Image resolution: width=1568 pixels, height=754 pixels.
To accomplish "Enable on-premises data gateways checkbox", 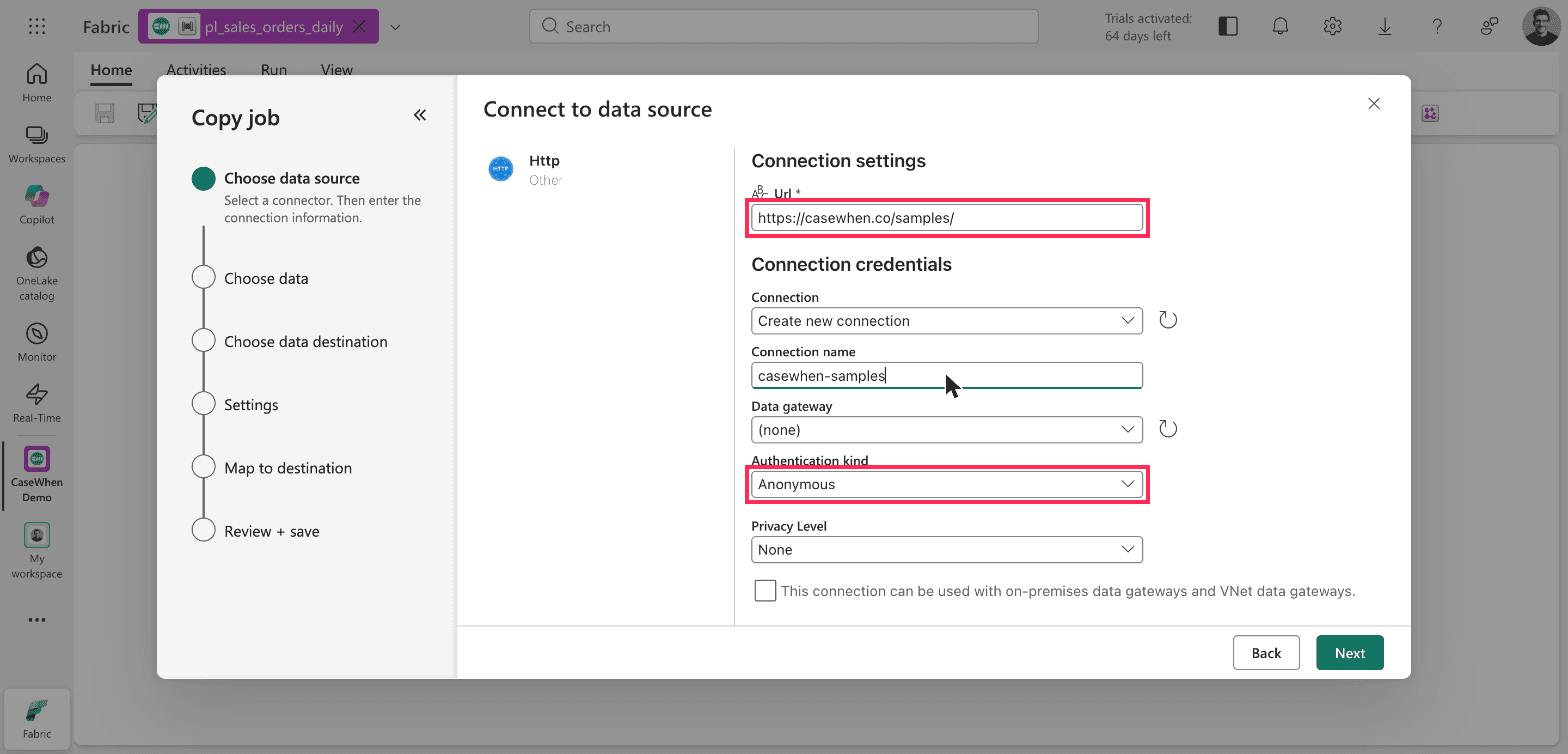I will [765, 590].
